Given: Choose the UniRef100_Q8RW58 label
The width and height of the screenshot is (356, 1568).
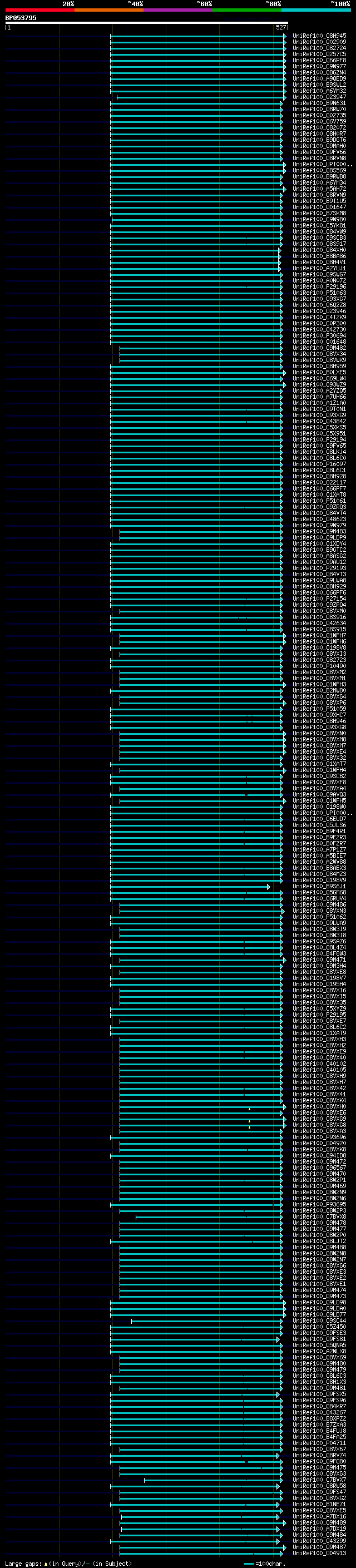Looking at the screenshot, I should 319,1486.
